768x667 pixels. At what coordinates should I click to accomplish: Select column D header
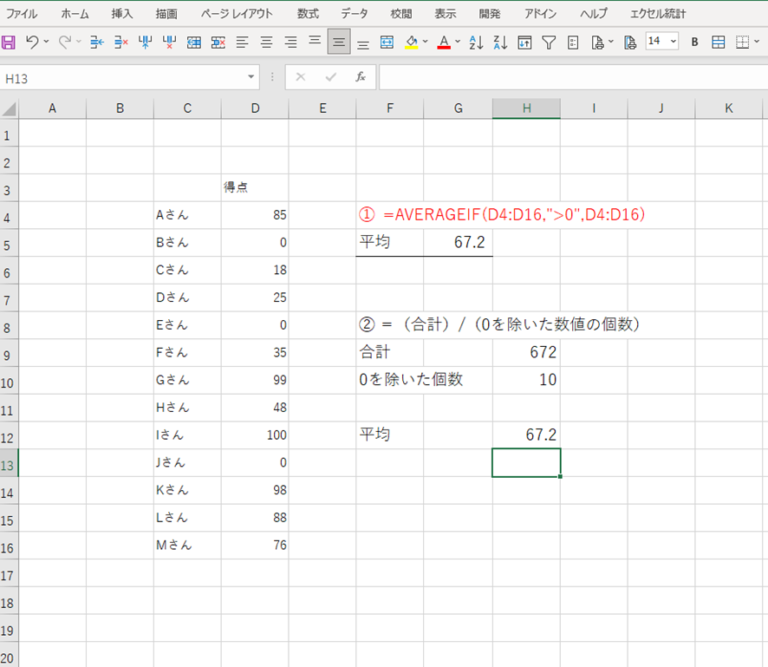255,108
